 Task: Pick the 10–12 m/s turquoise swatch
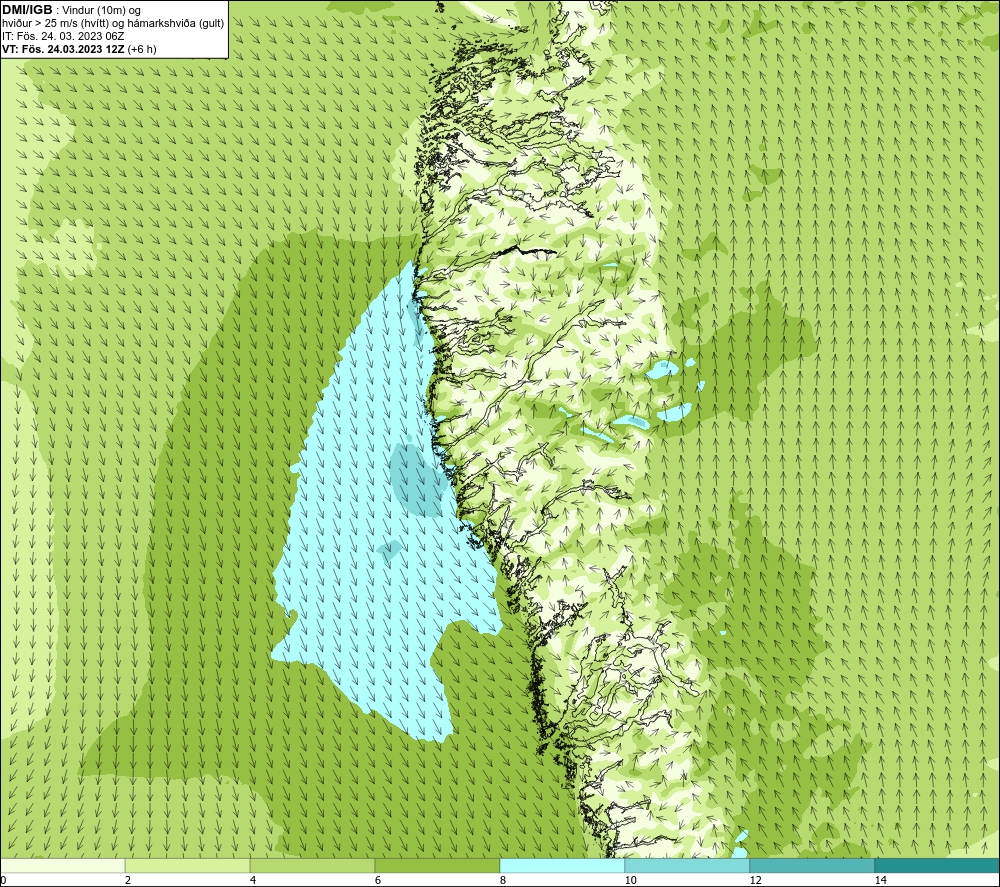coord(688,866)
